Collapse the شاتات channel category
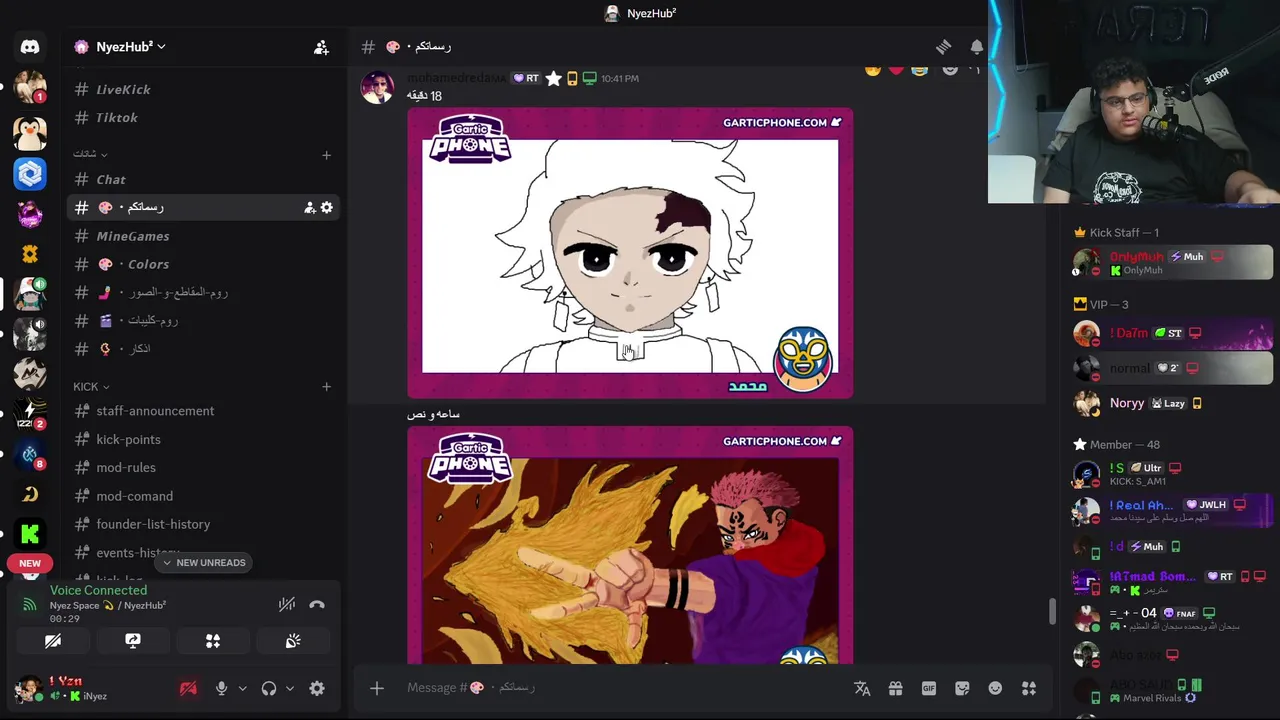 tap(90, 154)
